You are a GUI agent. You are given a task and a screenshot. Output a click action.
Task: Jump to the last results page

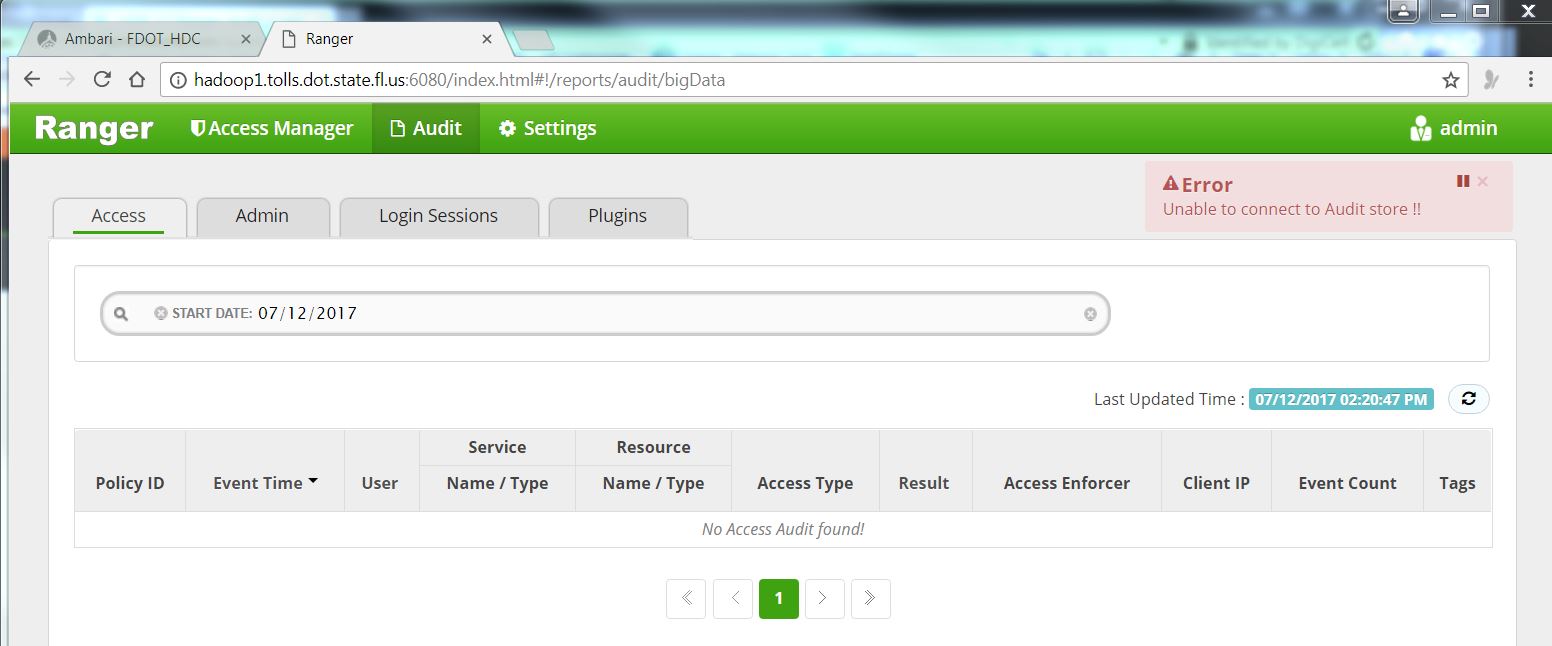[870, 598]
